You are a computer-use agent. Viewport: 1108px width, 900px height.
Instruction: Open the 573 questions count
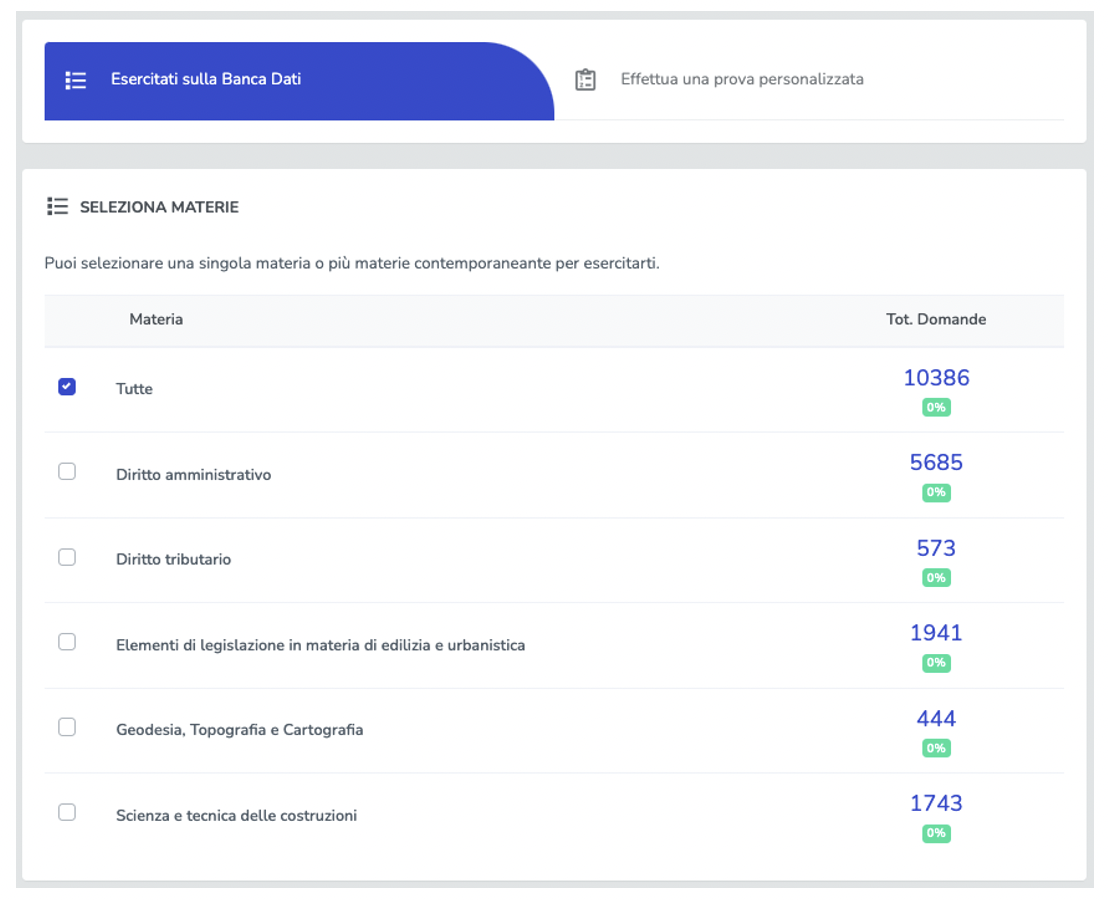coord(936,548)
